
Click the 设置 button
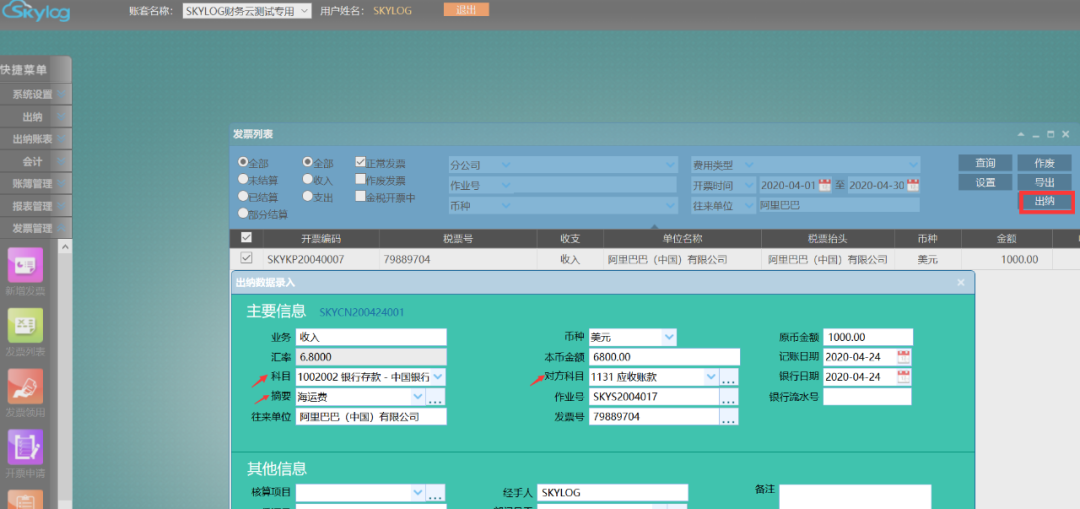click(985, 183)
